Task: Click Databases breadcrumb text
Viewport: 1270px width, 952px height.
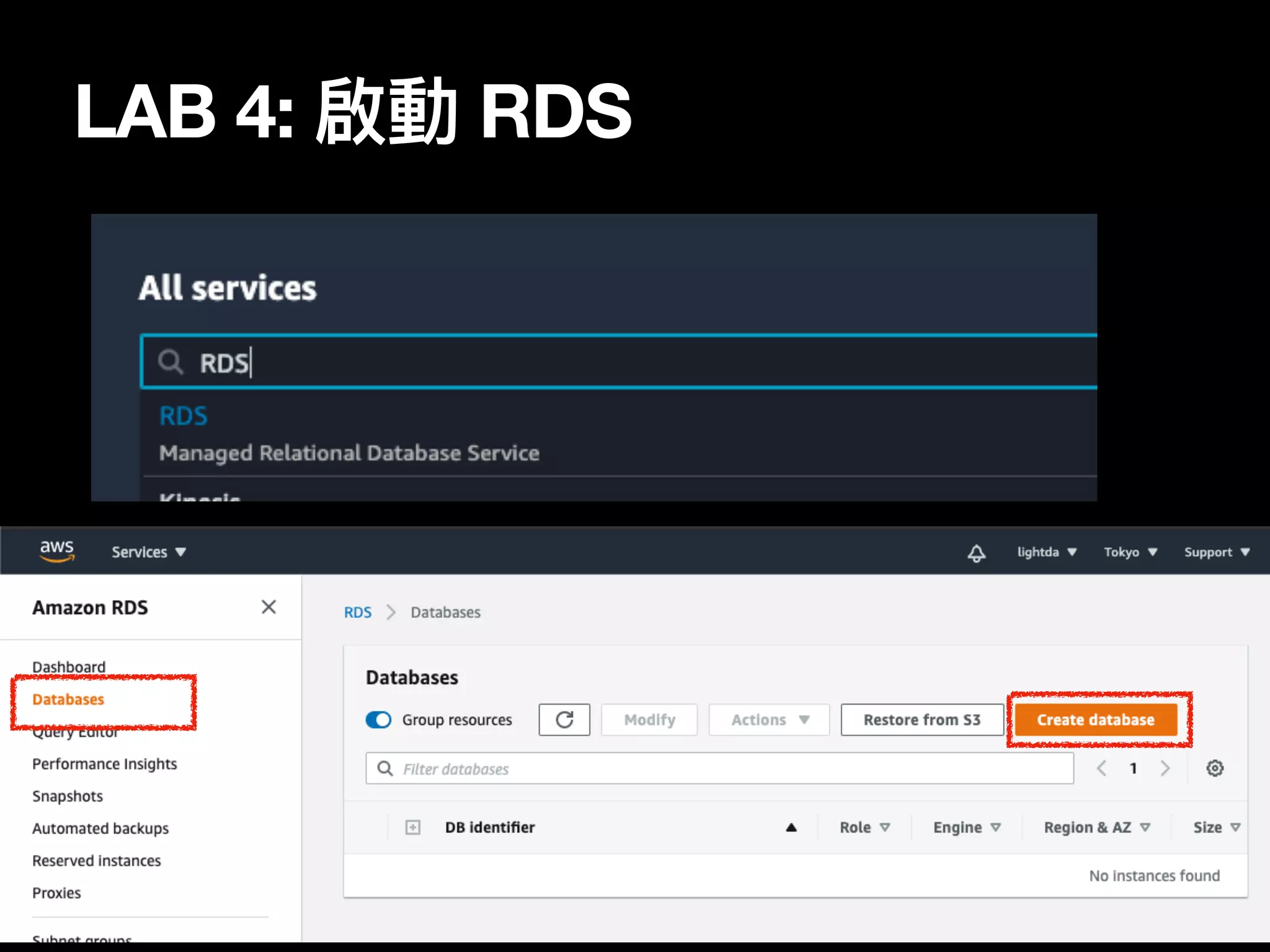Action: 445,612
